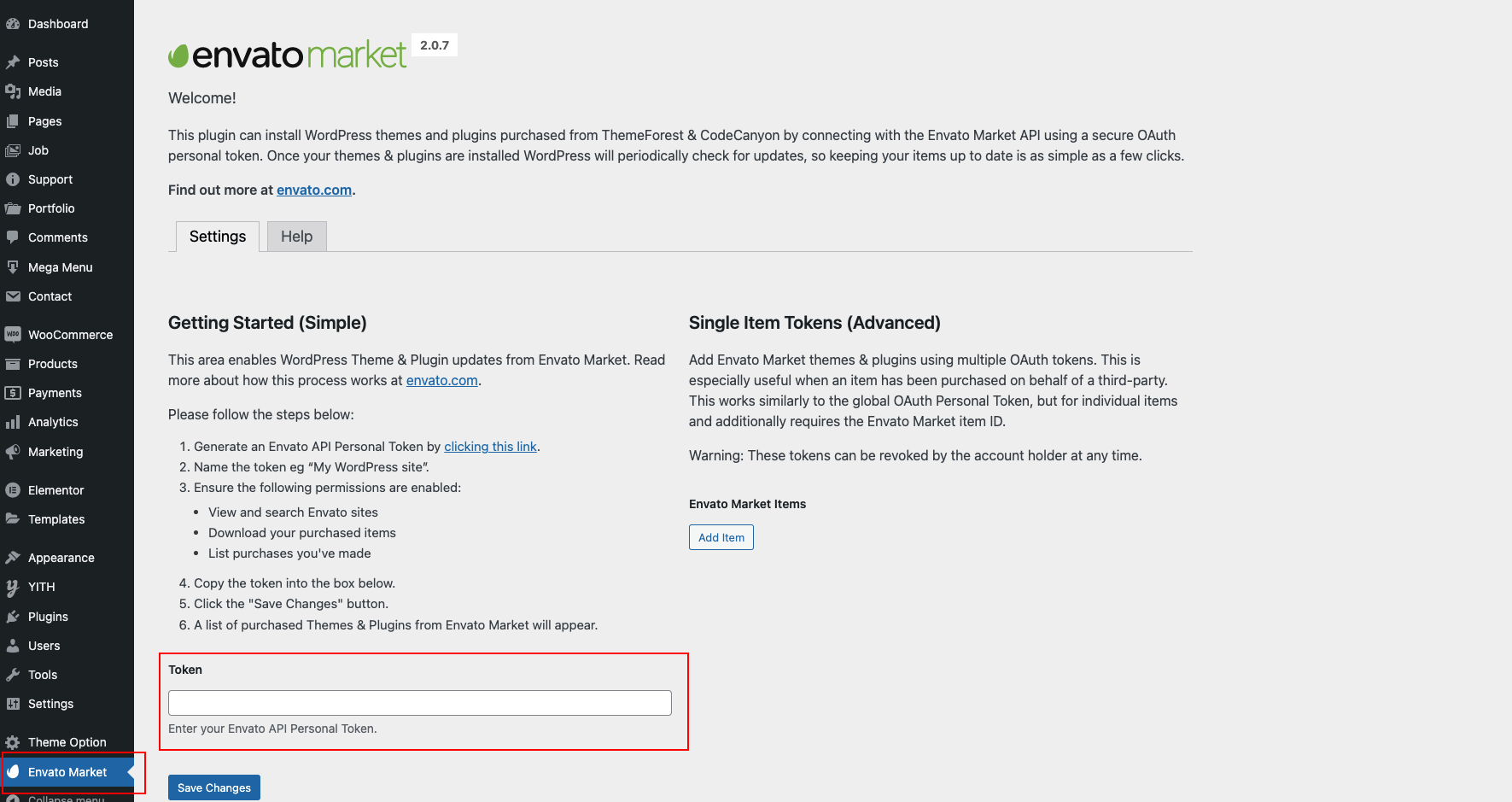The width and height of the screenshot is (1512, 802).
Task: Open the Appearance menu item
Action: (61, 558)
